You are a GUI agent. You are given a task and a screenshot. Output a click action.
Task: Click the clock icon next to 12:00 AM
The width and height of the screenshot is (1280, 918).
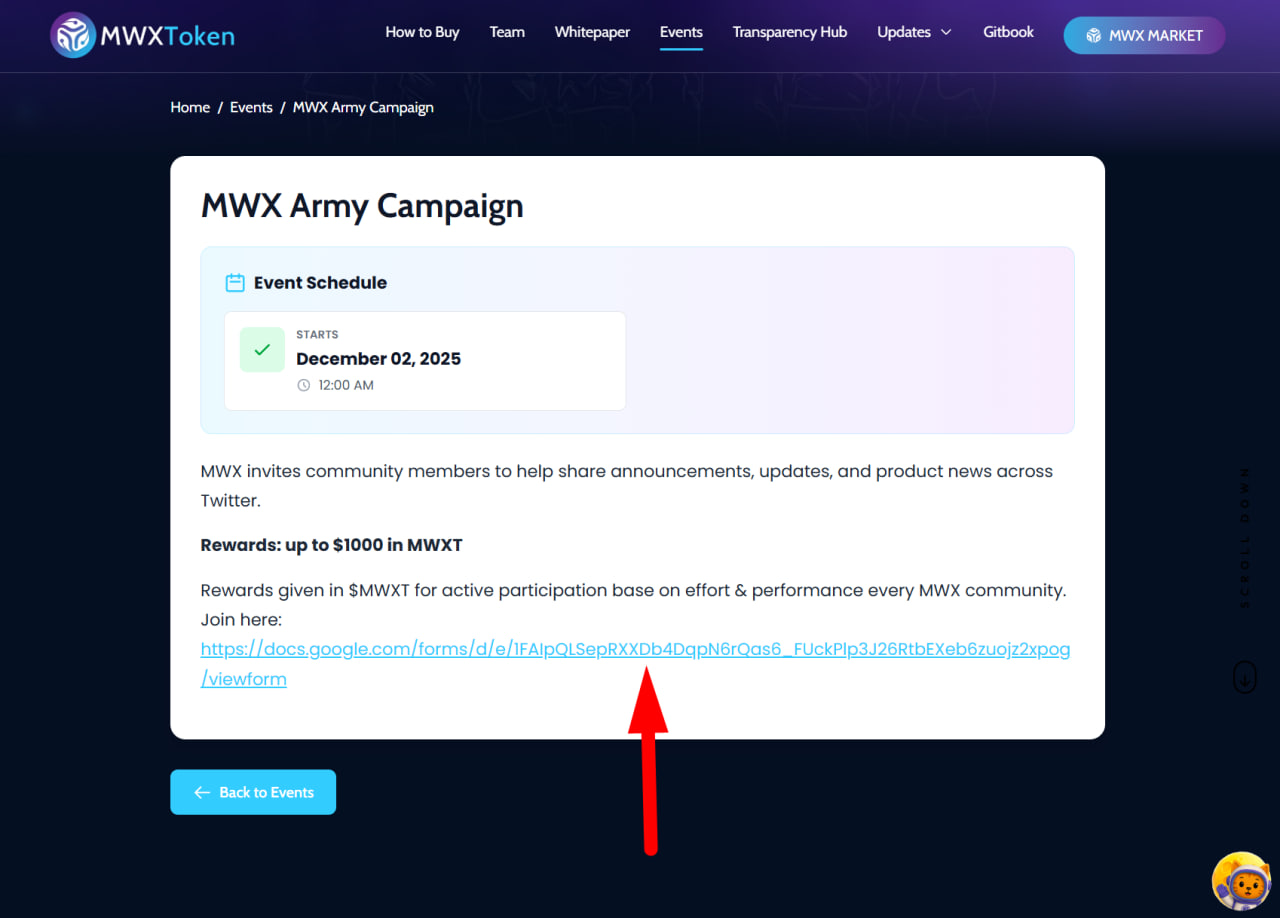pos(304,386)
